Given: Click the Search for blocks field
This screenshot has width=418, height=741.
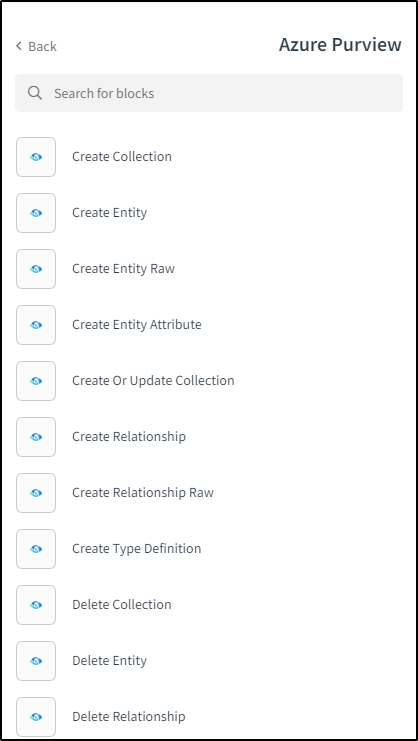Looking at the screenshot, I should pos(209,93).
